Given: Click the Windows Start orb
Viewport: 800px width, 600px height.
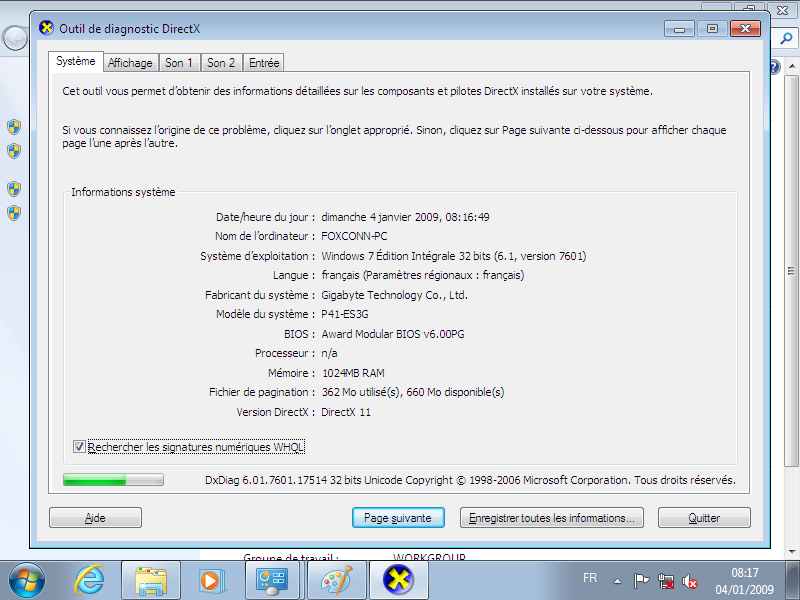Looking at the screenshot, I should click(28, 579).
